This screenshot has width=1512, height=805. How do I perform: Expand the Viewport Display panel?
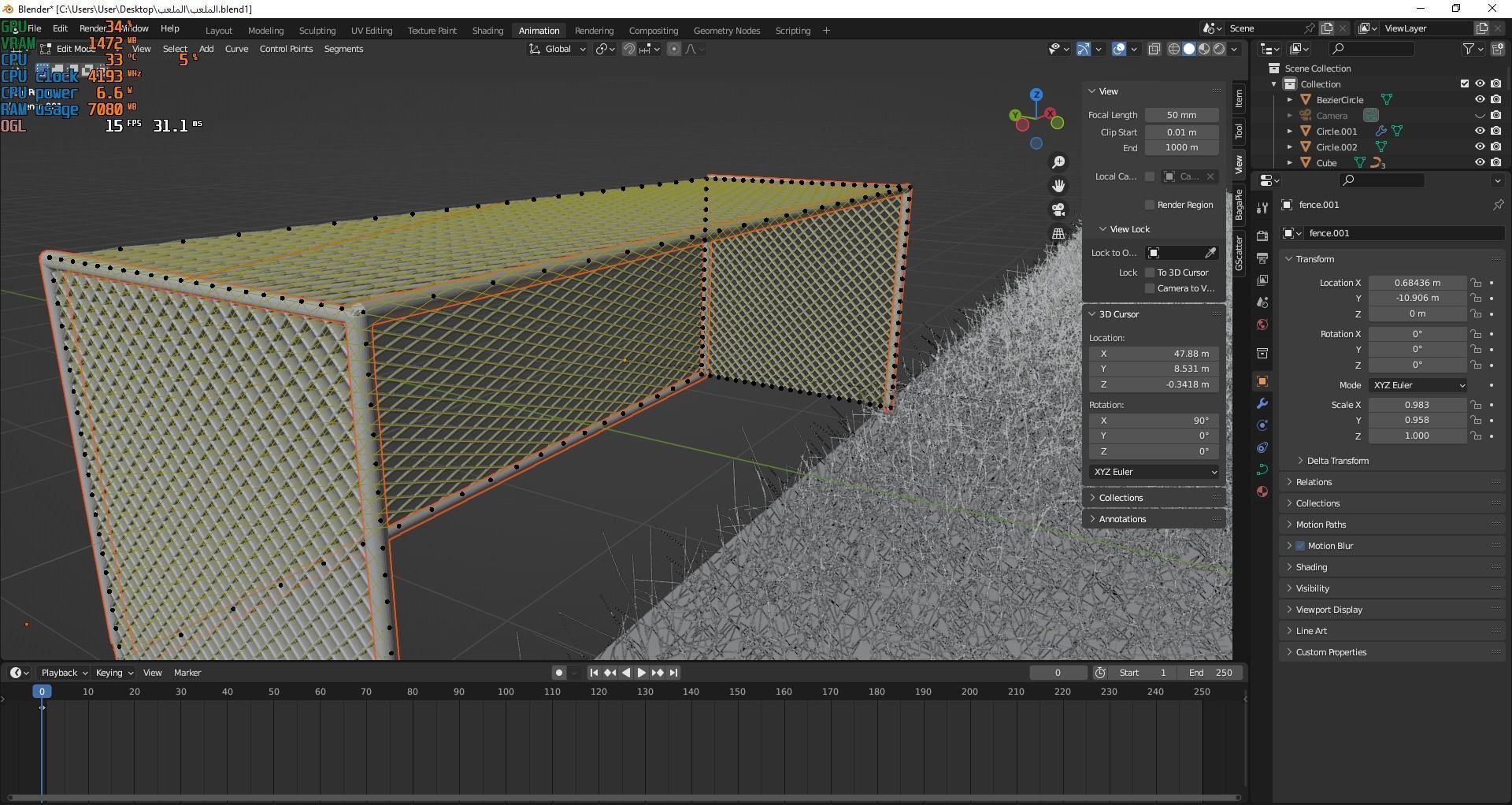click(x=1329, y=610)
